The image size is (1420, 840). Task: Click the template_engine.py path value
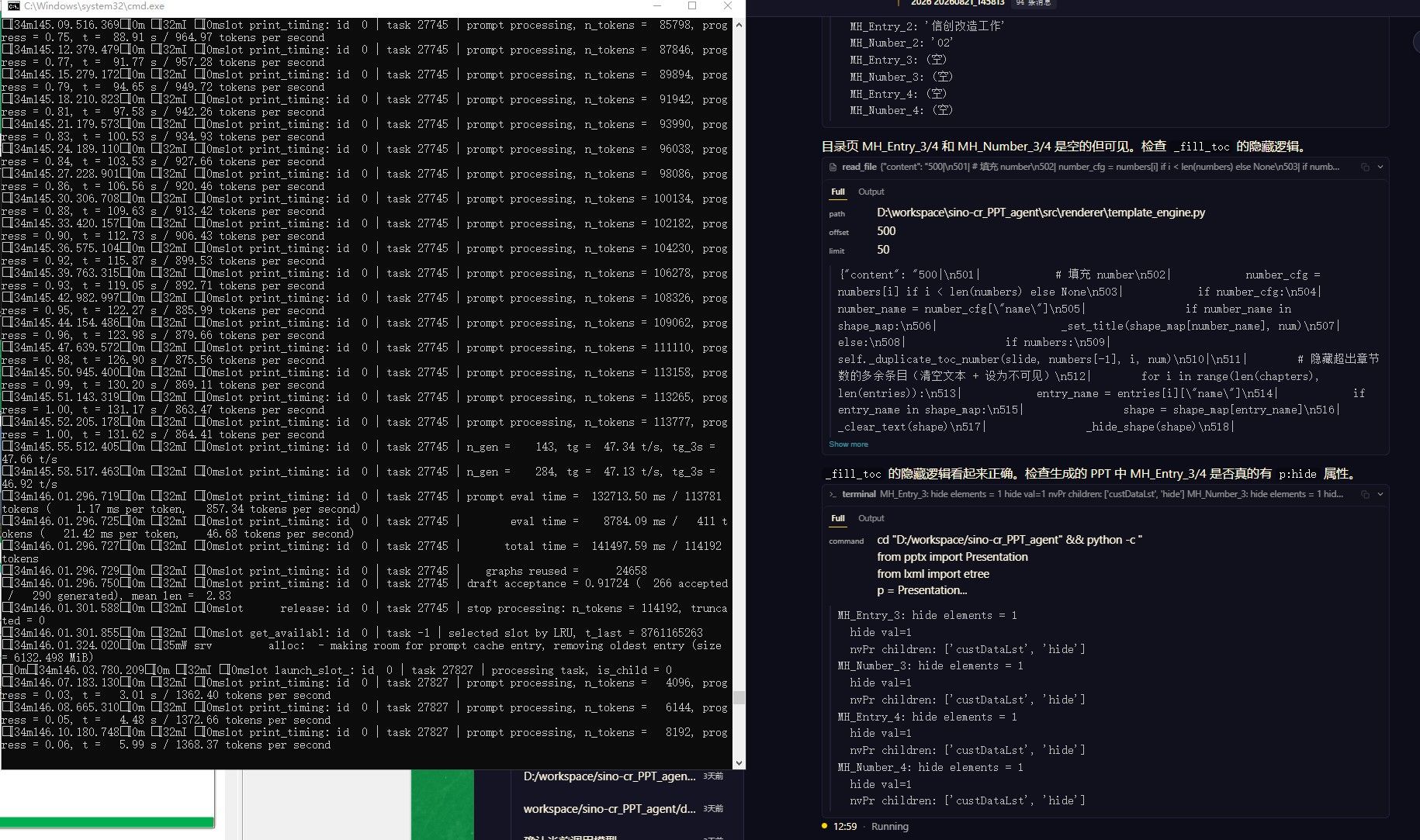(x=1041, y=213)
